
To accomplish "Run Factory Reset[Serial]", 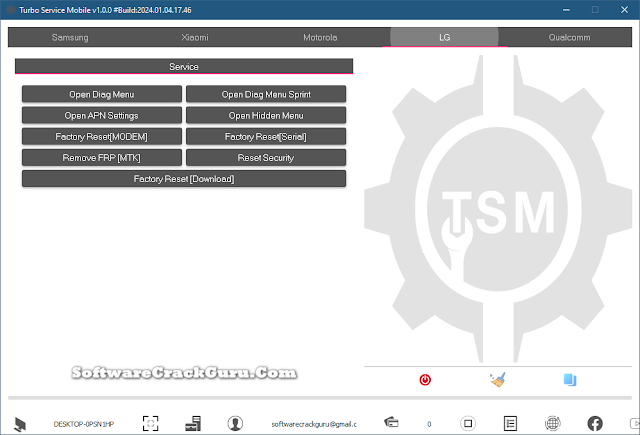I will tap(266, 137).
